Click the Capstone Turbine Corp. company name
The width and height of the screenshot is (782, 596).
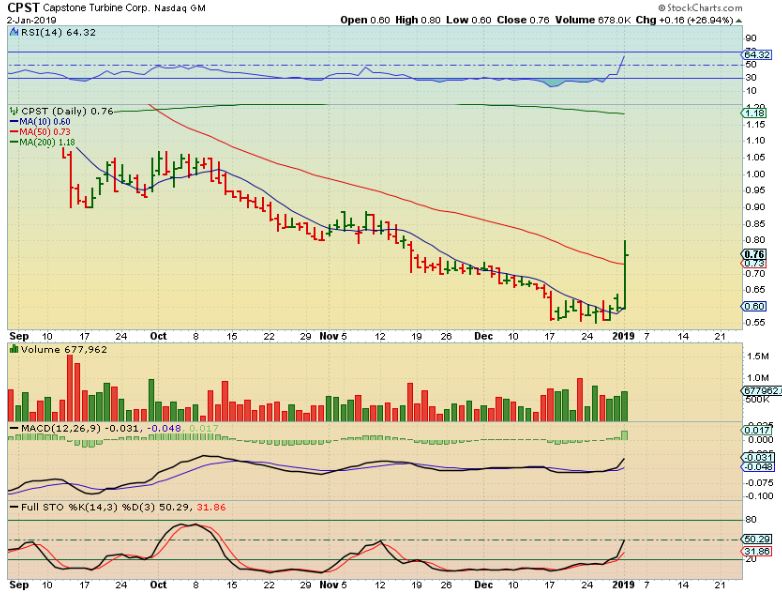pos(95,8)
